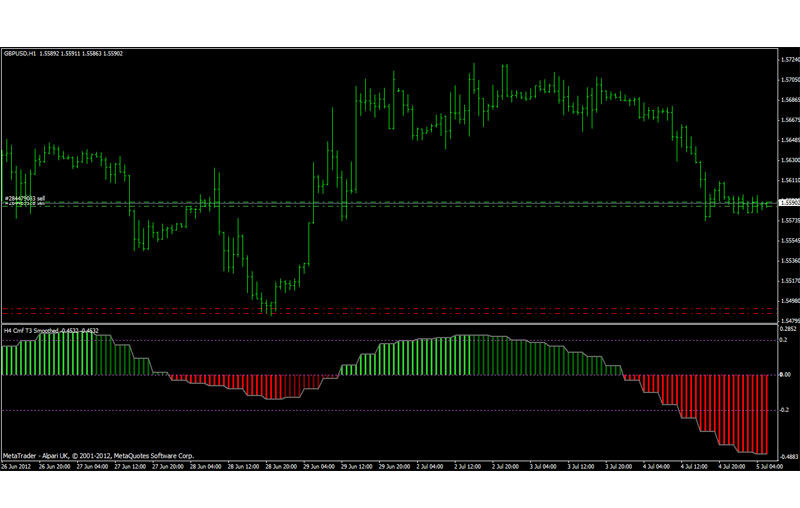The image size is (800, 508).
Task: Click the 0.00 indicator zero level label
Action: (785, 375)
